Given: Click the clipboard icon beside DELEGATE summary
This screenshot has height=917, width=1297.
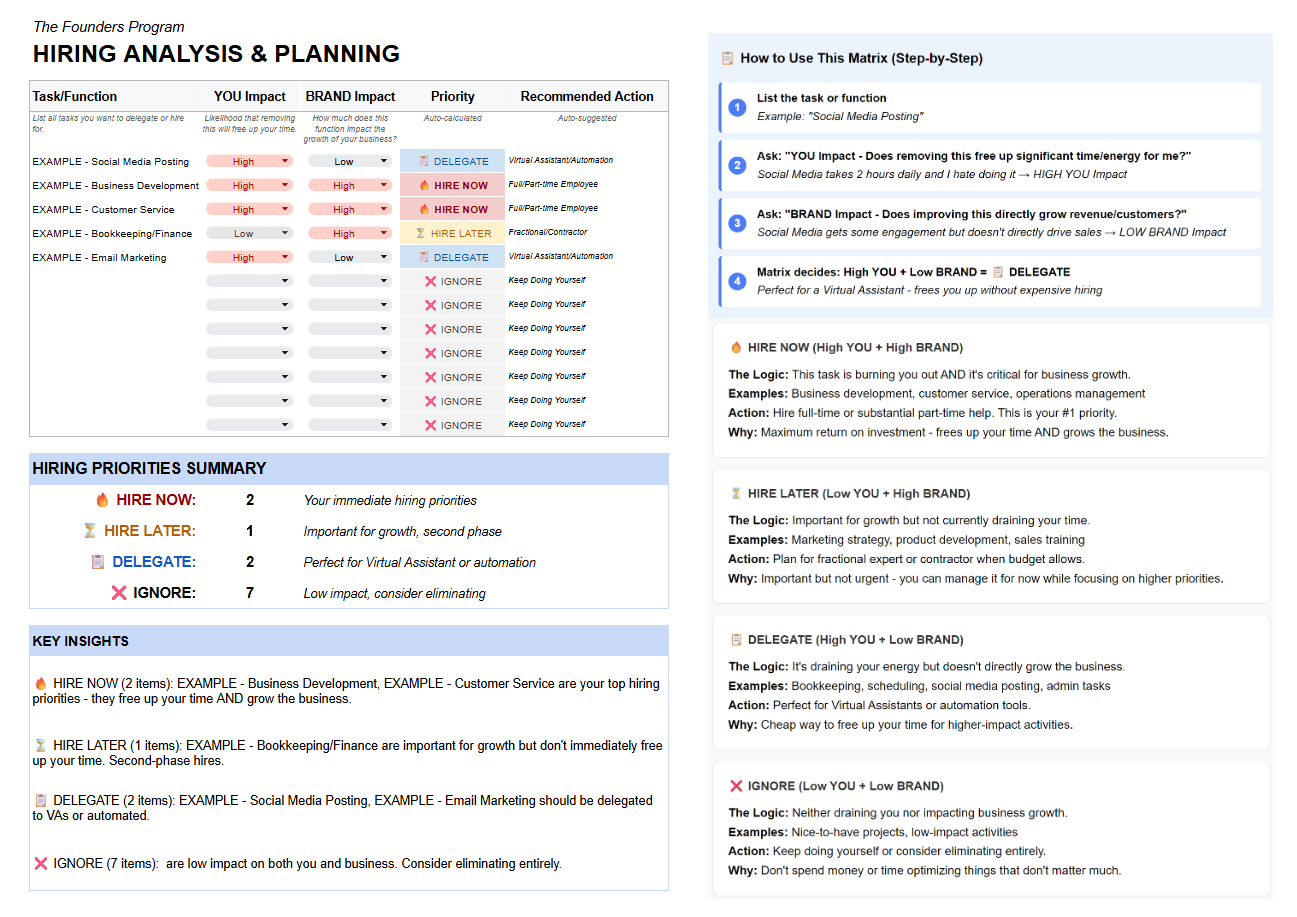Looking at the screenshot, I should (98, 562).
